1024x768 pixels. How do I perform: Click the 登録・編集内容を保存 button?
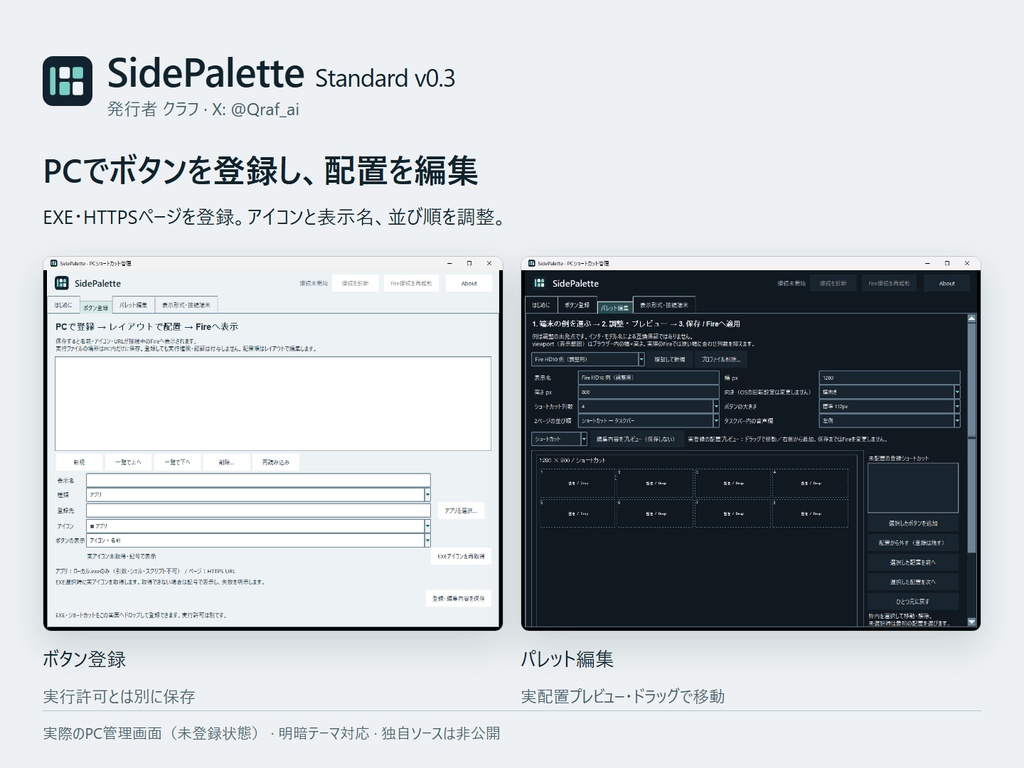(x=458, y=598)
